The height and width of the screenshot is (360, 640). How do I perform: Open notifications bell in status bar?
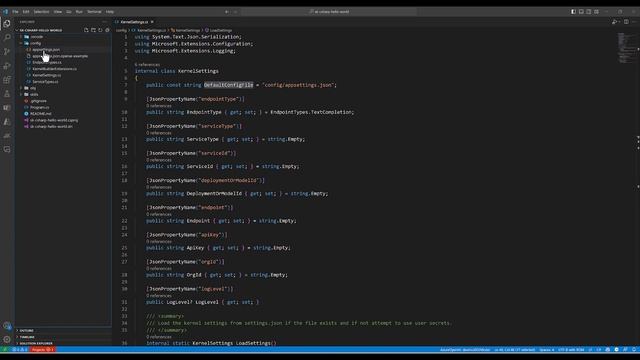click(634, 350)
